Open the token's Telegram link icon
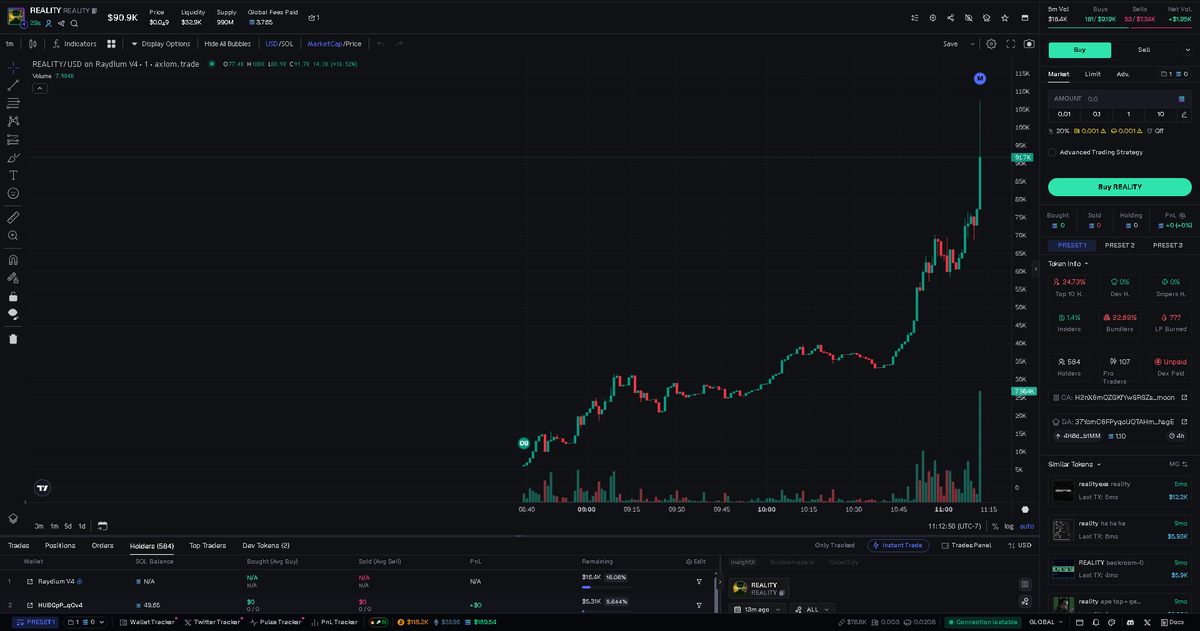 (x=61, y=23)
